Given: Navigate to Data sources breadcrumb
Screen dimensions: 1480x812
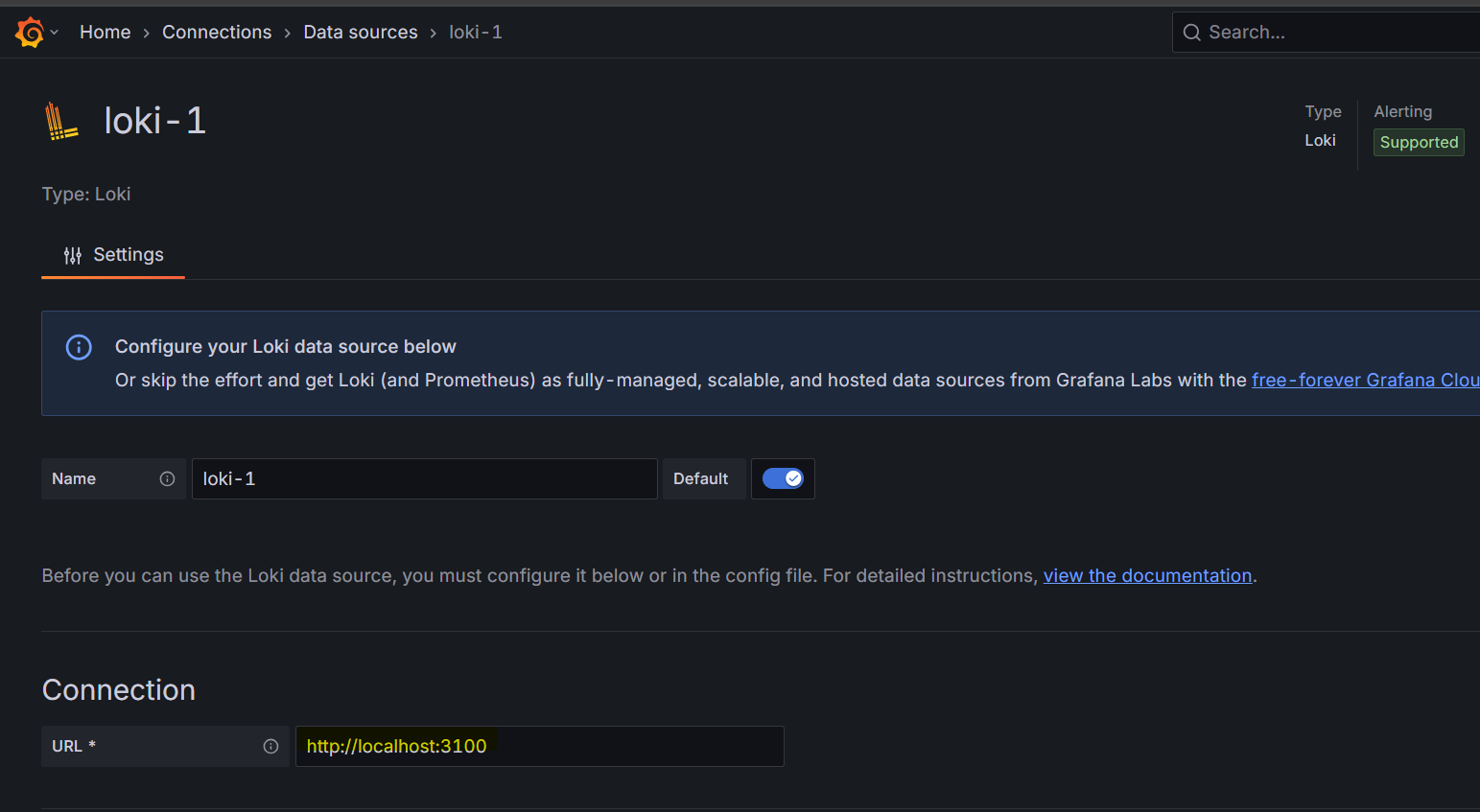Looking at the screenshot, I should point(361,33).
